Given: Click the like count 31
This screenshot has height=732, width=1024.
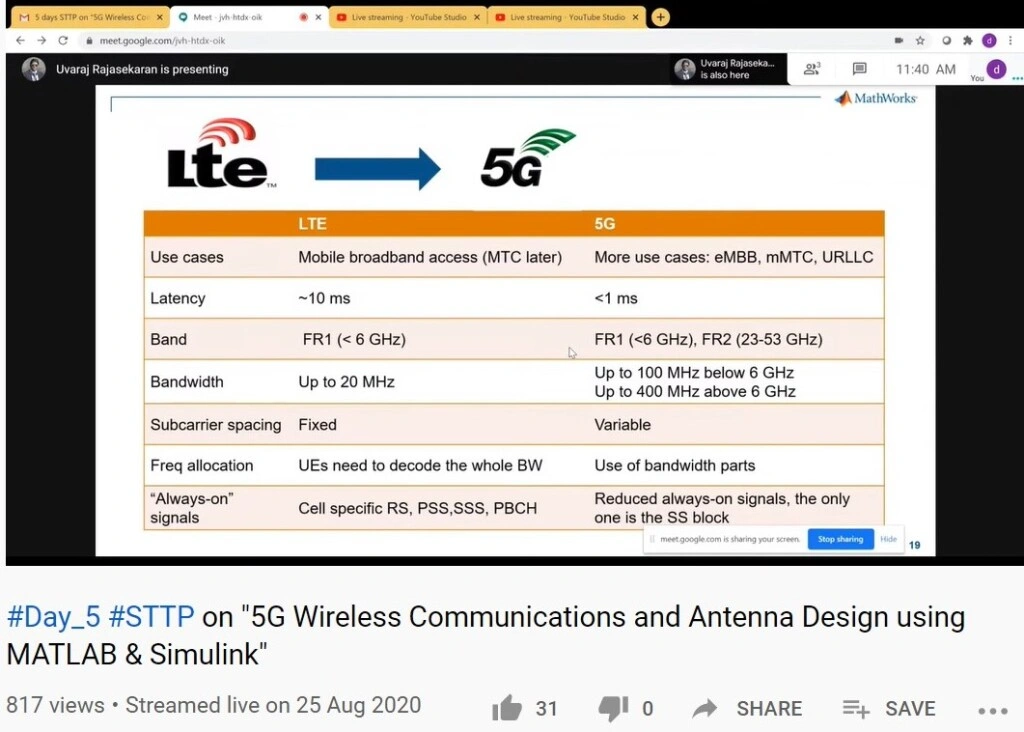Looking at the screenshot, I should 546,708.
